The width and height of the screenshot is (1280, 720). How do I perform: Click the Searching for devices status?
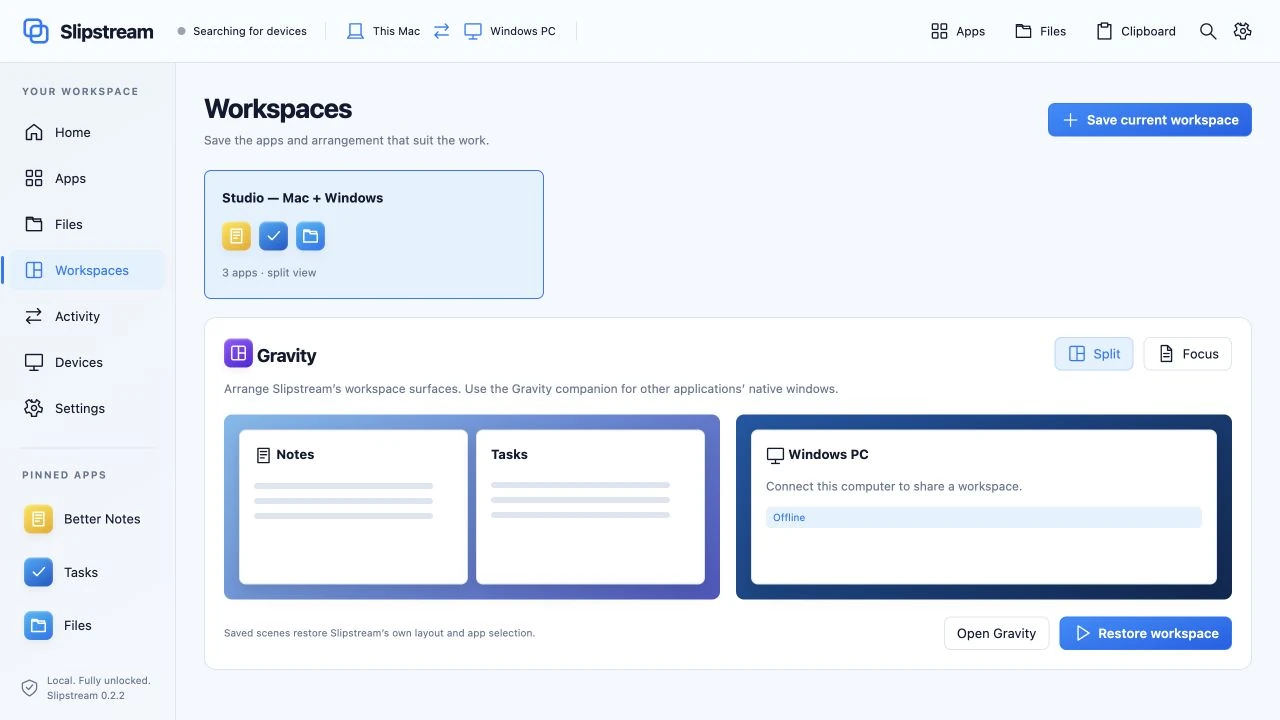tap(242, 31)
